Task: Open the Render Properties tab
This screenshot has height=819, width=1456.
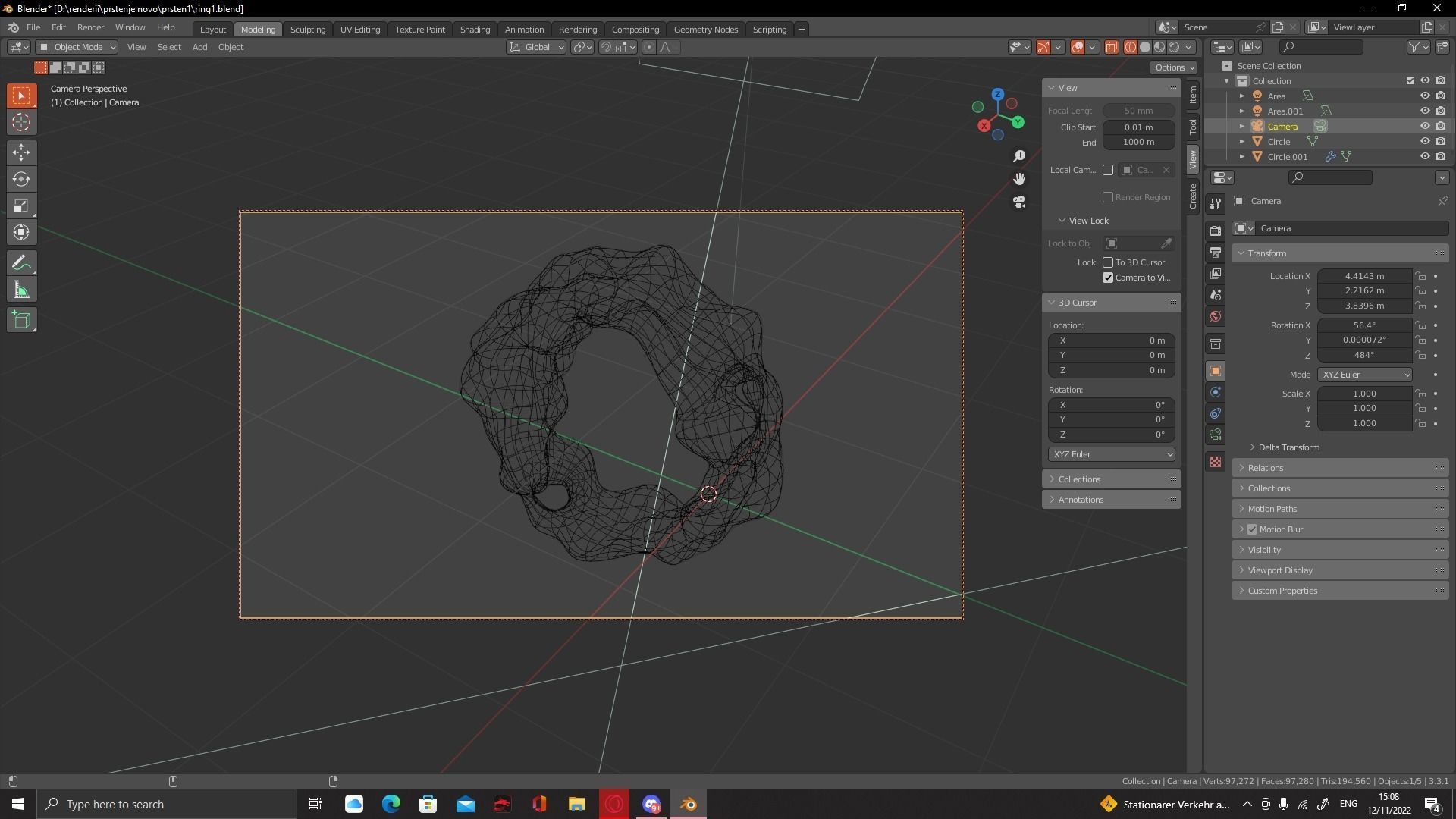Action: coord(1215,229)
